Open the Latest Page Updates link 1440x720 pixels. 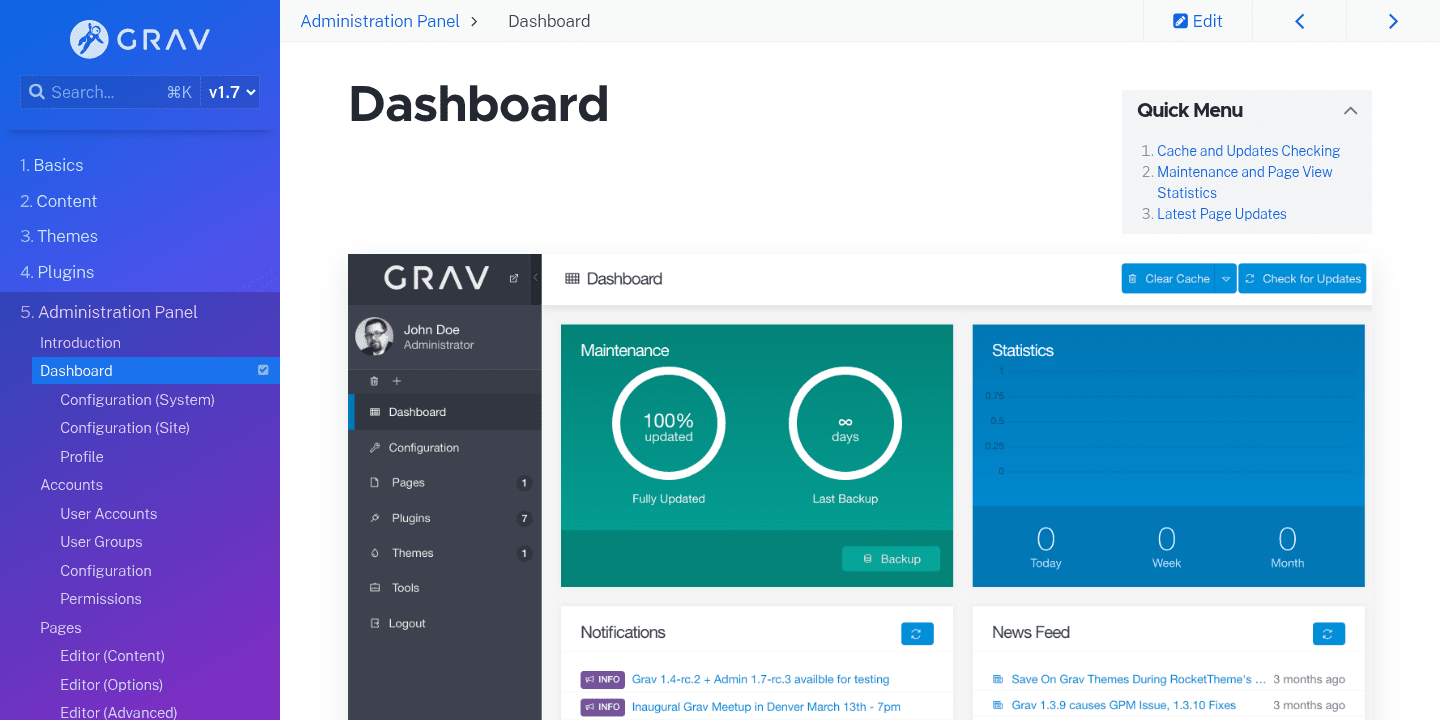click(1221, 213)
